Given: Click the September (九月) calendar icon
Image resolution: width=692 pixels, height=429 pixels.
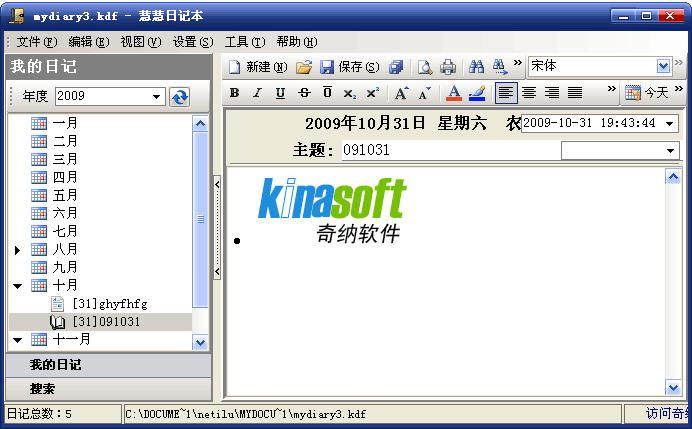Looking at the screenshot, I should (x=39, y=267).
